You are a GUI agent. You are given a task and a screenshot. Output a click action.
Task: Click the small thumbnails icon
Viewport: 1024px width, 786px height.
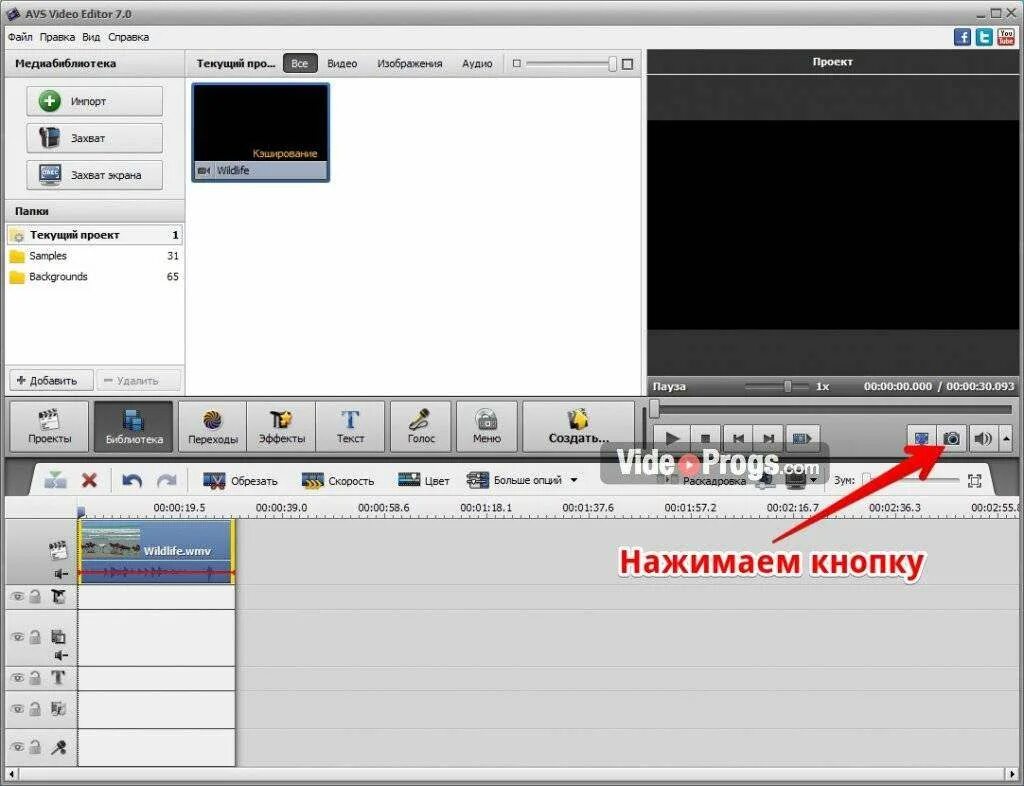[x=517, y=63]
